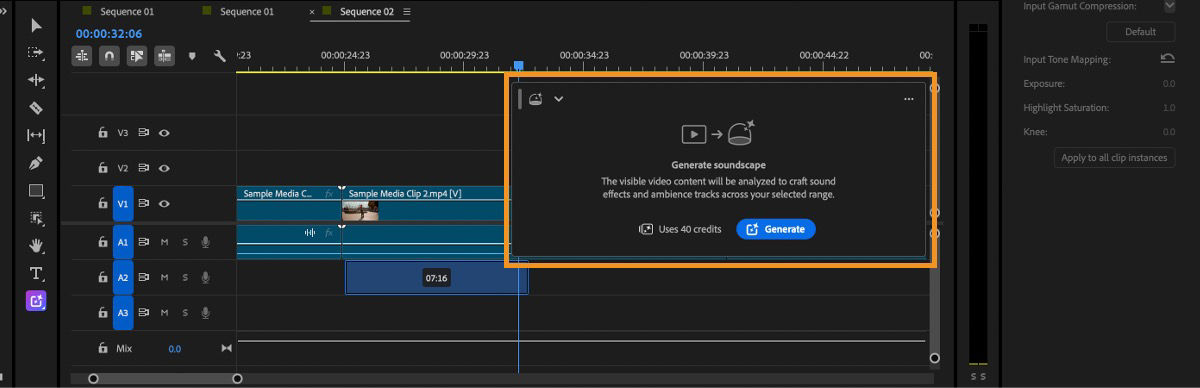Close the Sequence 02 tab
Screen dimensions: 1200x388
pyautogui.click(x=313, y=12)
